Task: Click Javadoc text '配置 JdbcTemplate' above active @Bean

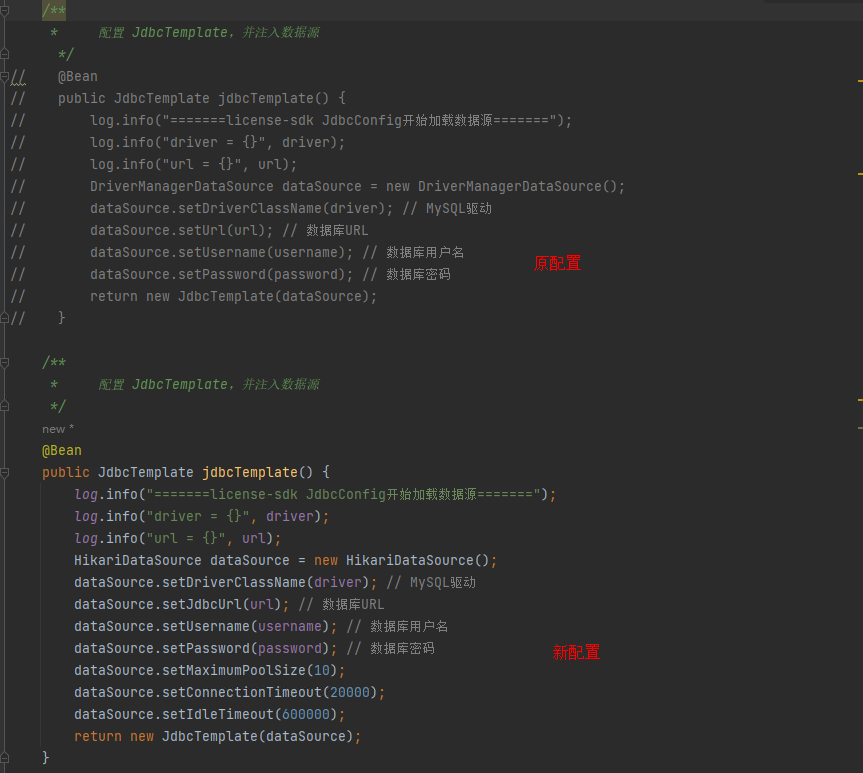Action: [x=163, y=384]
